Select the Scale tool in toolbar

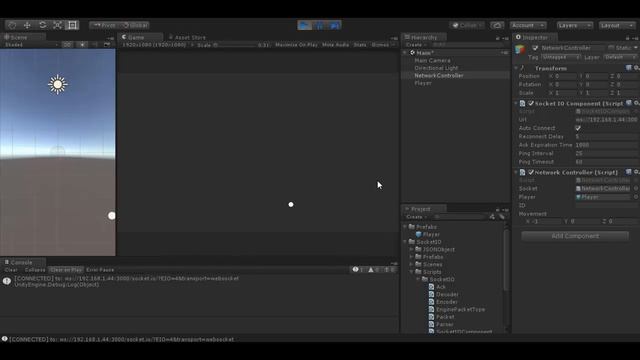(57, 25)
